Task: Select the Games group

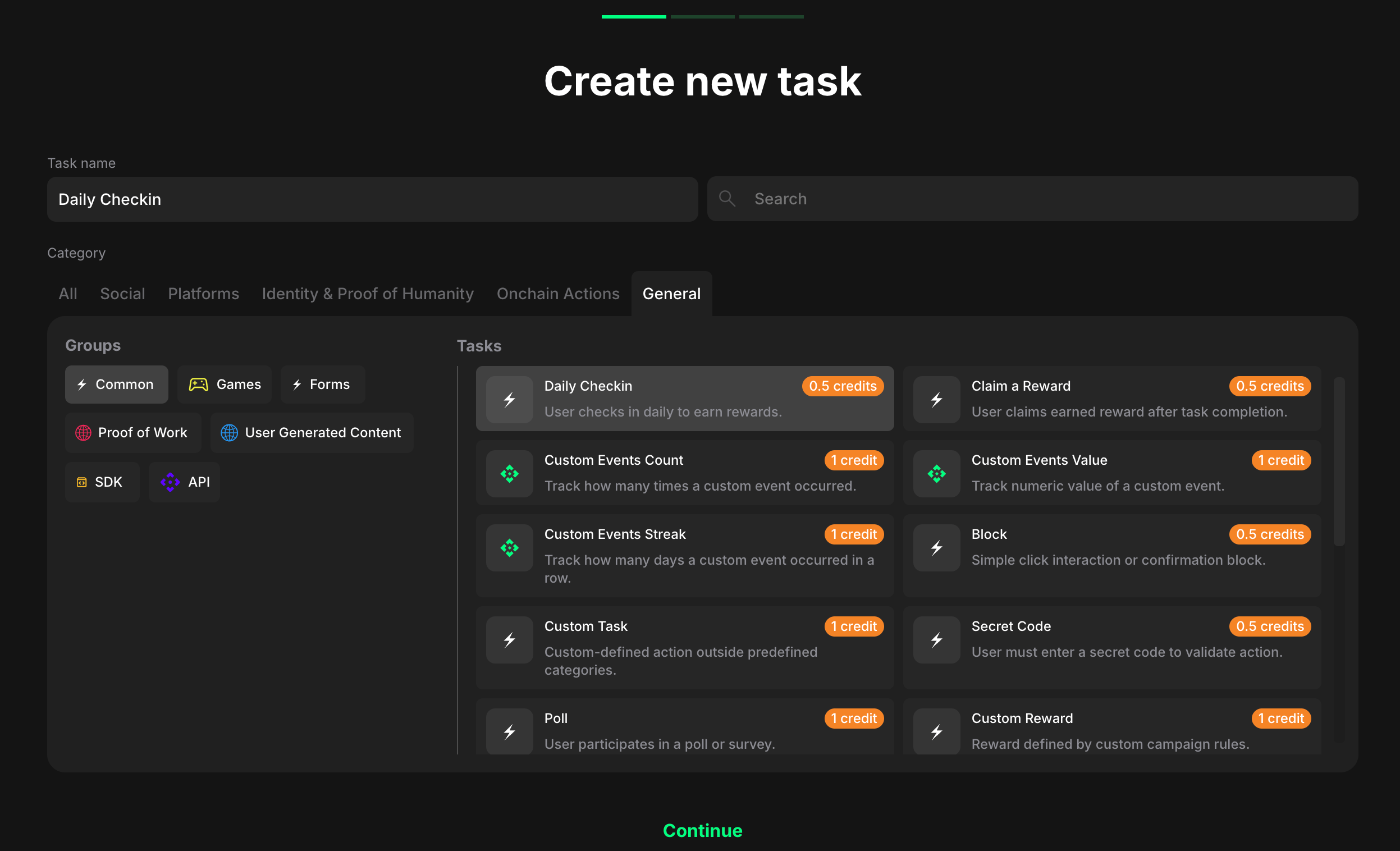Action: pos(225,385)
